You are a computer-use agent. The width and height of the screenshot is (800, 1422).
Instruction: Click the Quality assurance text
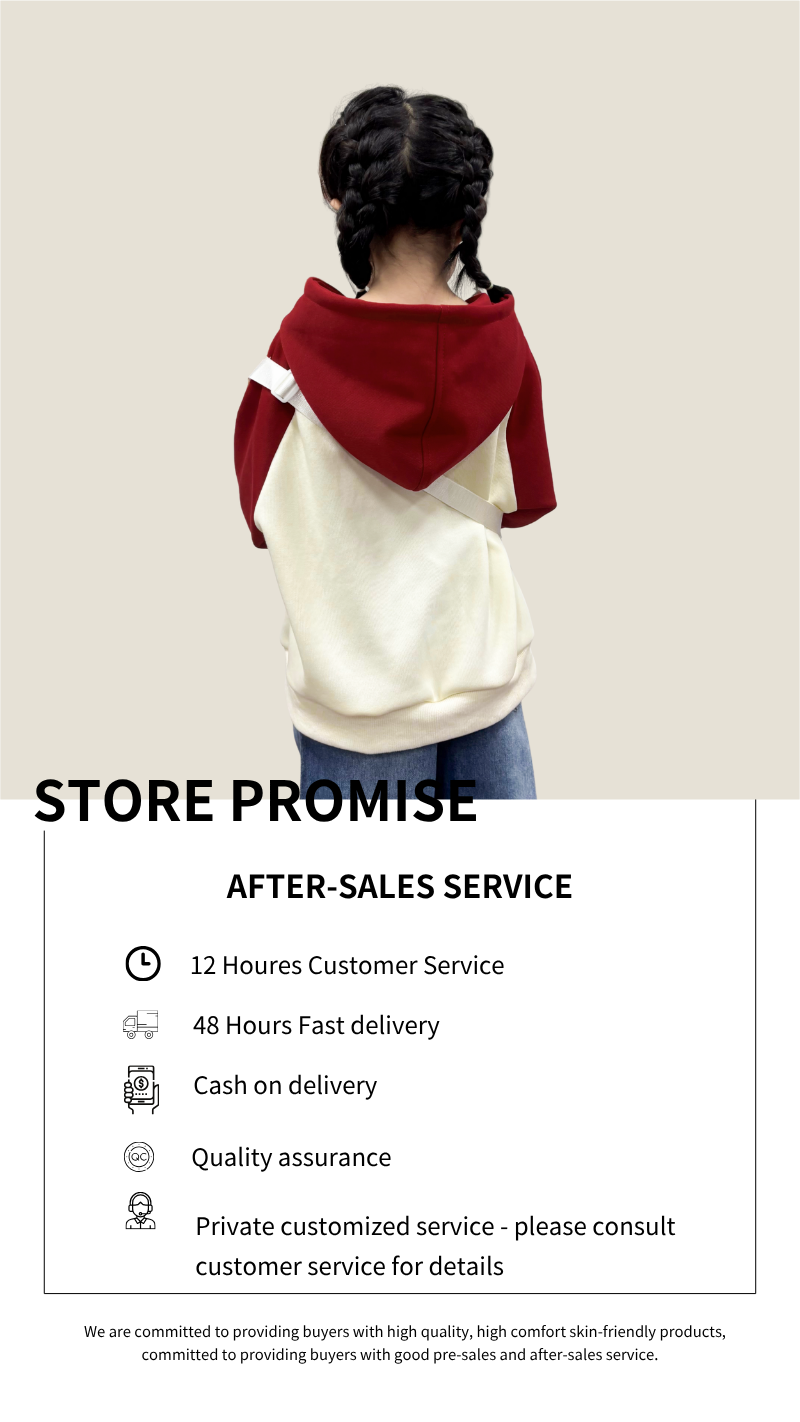pos(291,1157)
